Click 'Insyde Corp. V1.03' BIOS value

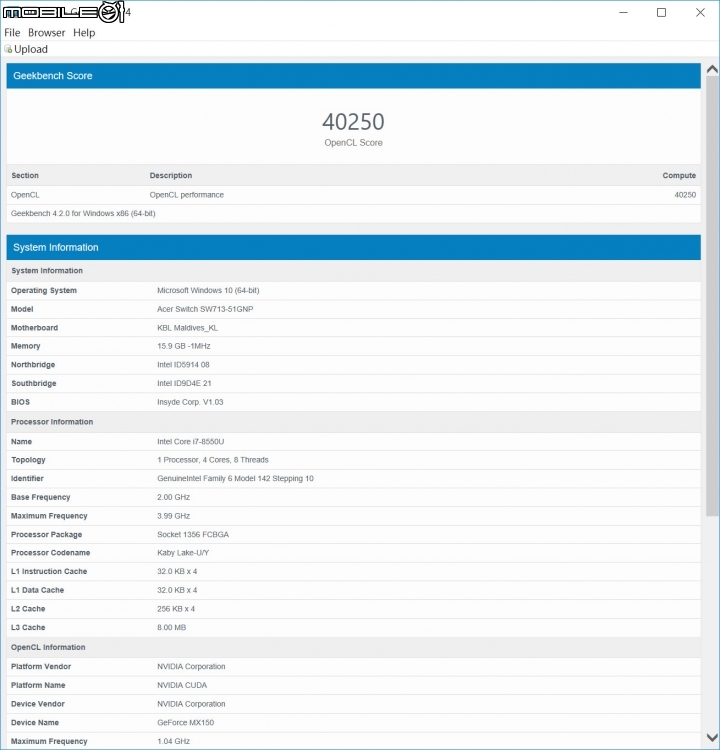click(190, 402)
